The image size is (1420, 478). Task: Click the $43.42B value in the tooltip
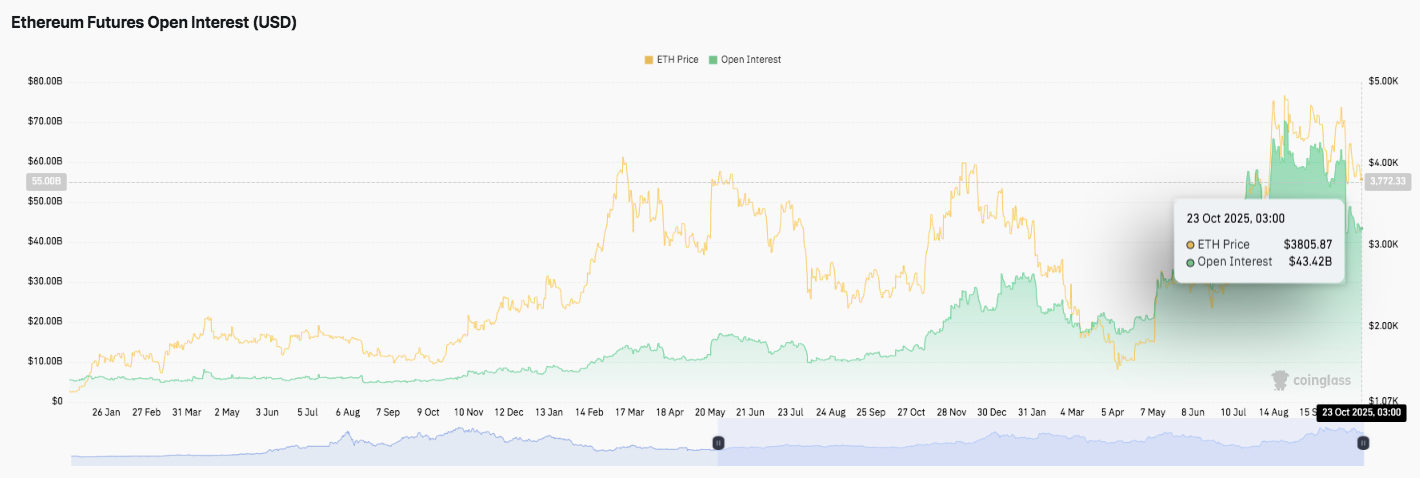click(1308, 262)
